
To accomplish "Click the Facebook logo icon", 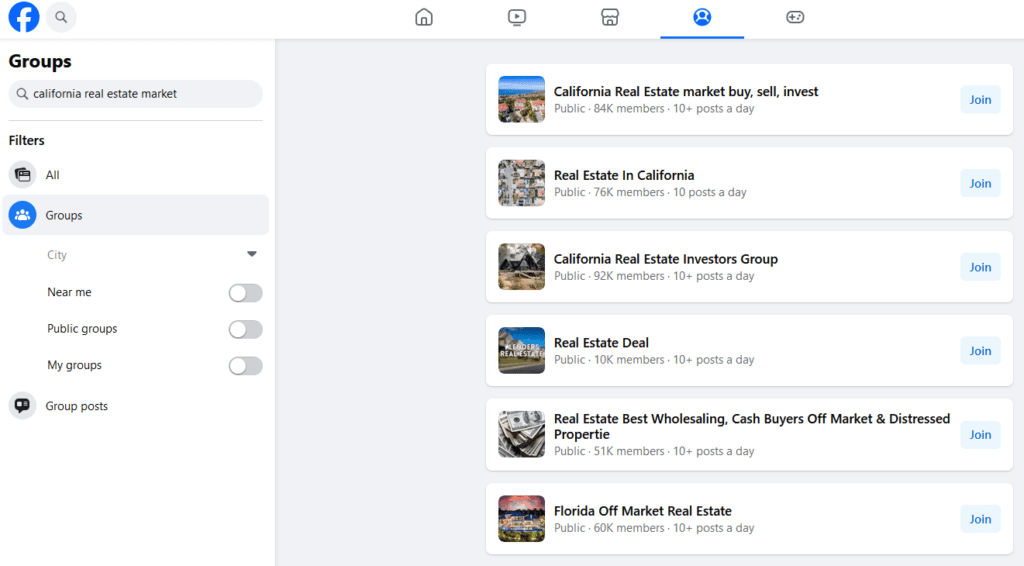I will (x=24, y=17).
